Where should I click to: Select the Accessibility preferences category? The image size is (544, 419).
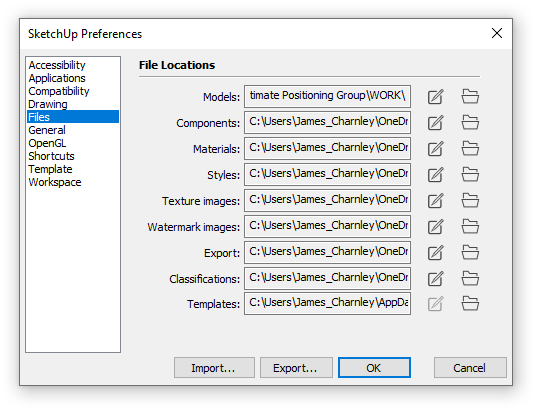[57, 65]
